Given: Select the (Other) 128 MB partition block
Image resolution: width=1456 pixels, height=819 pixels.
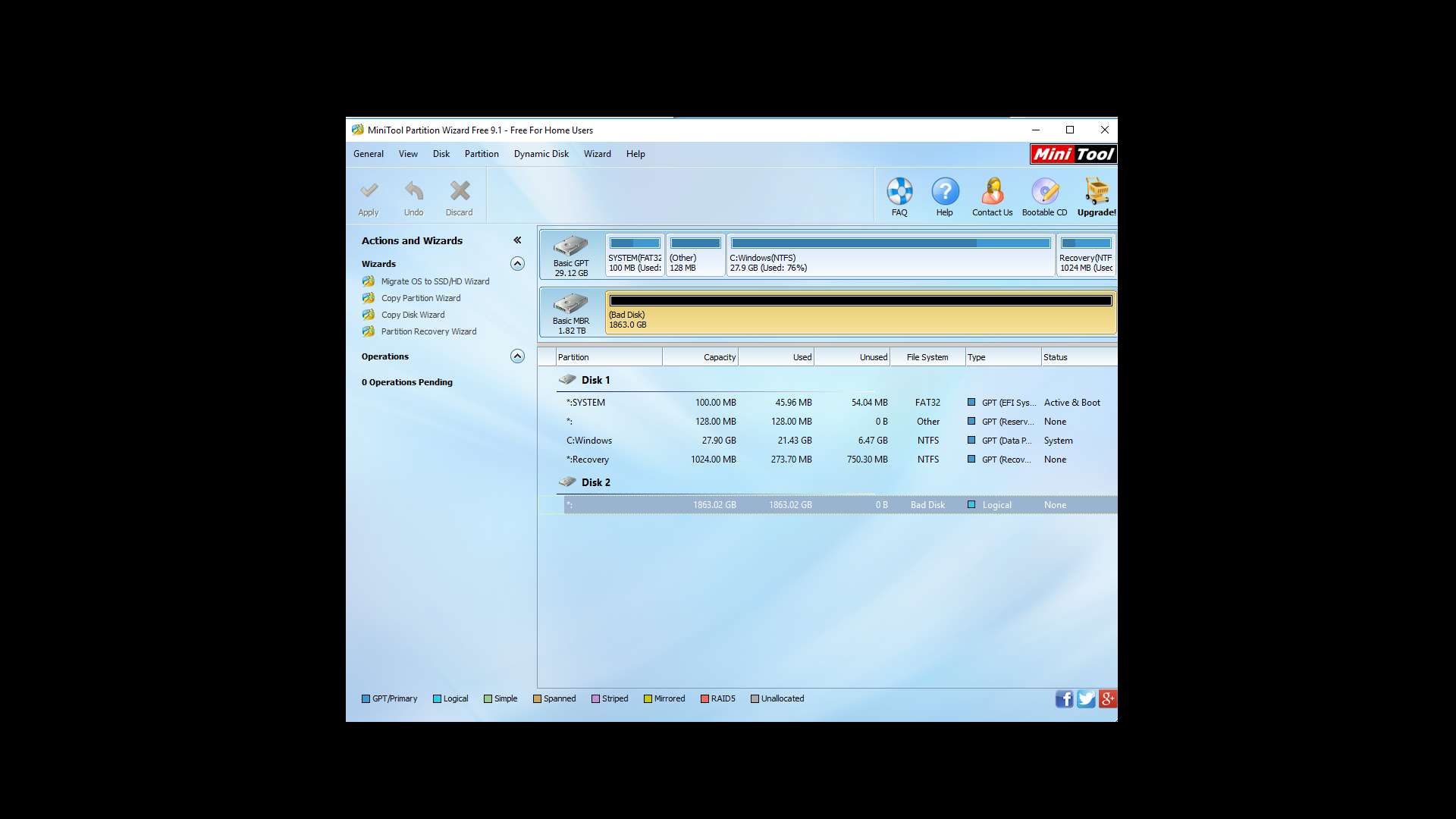Looking at the screenshot, I should pyautogui.click(x=695, y=255).
